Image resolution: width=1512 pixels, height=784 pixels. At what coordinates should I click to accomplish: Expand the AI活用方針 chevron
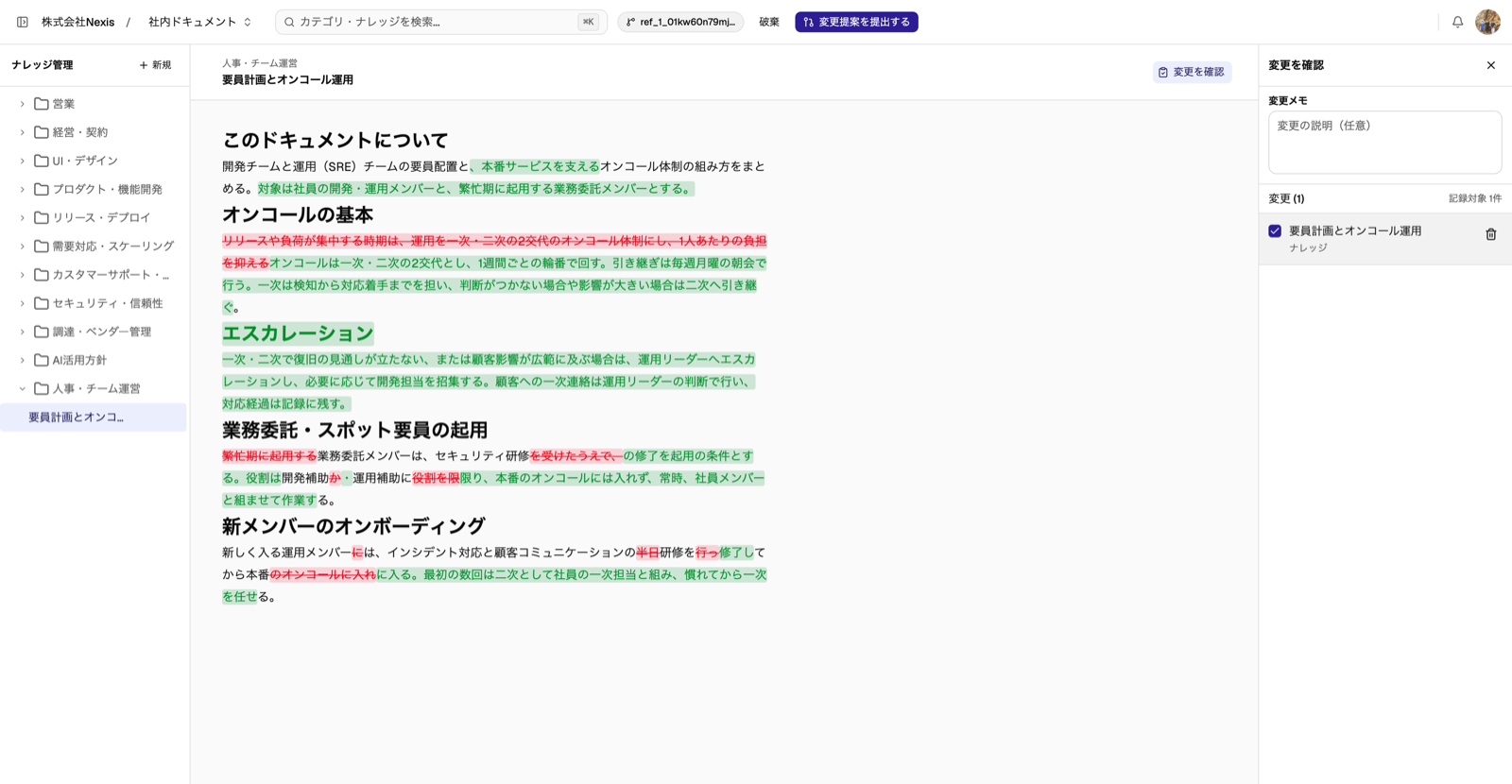click(x=23, y=360)
